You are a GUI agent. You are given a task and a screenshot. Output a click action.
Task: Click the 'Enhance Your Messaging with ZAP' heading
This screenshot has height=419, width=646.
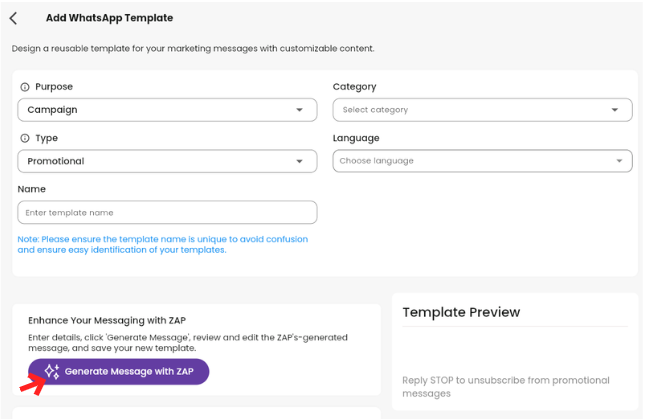106,321
